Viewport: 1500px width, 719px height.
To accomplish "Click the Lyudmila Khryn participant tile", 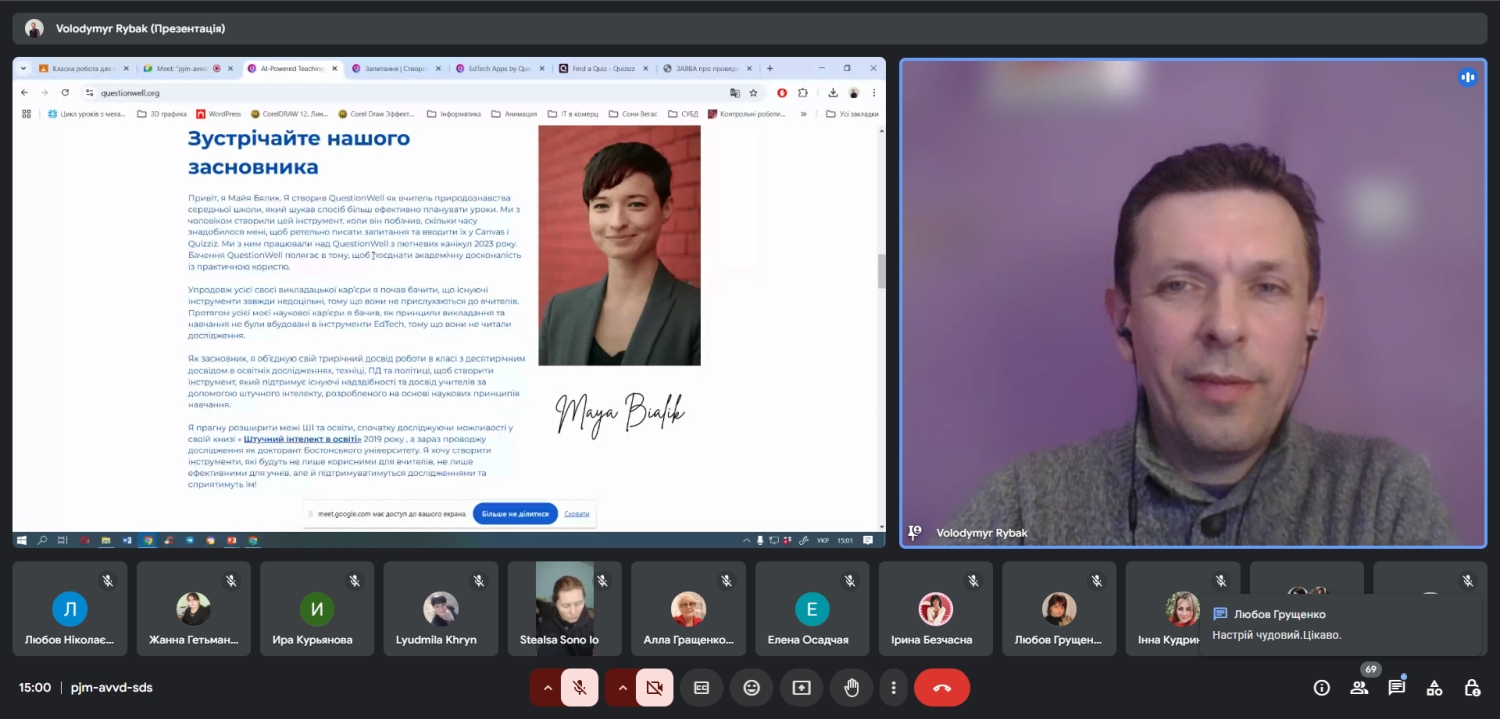I will click(x=441, y=608).
